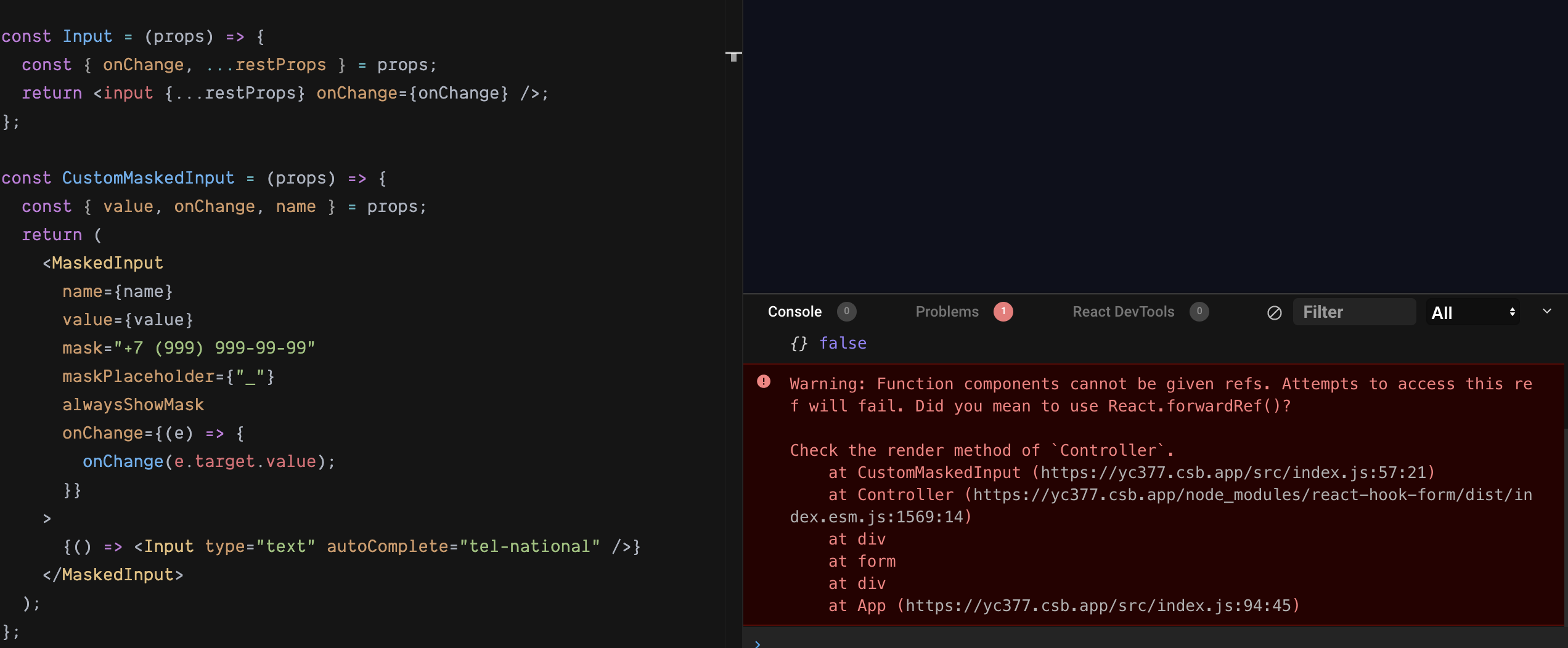Open the All log level dropdown
Viewport: 1568px width, 648px height.
(1472, 312)
